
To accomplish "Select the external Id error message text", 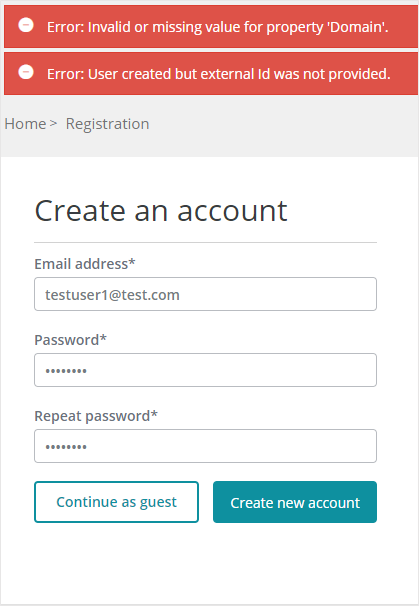I will coord(219,74).
